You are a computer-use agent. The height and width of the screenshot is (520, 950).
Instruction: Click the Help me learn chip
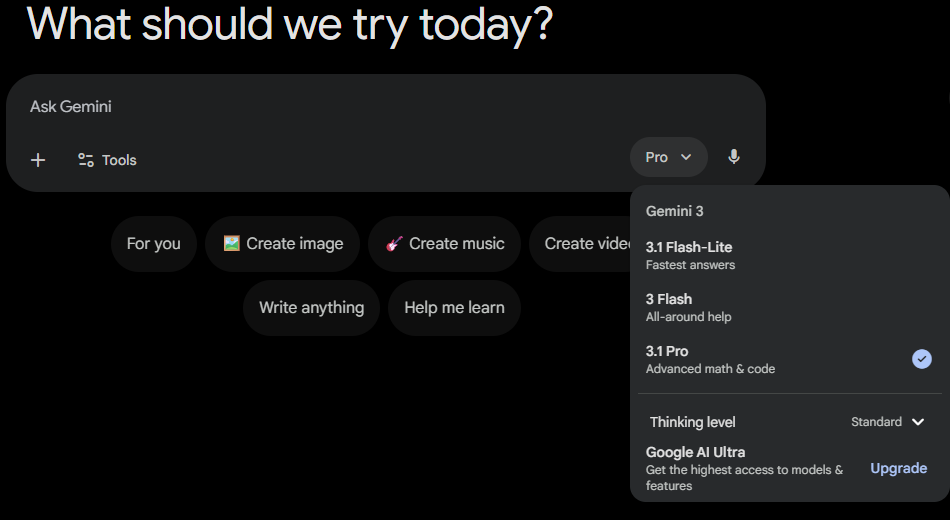point(454,307)
